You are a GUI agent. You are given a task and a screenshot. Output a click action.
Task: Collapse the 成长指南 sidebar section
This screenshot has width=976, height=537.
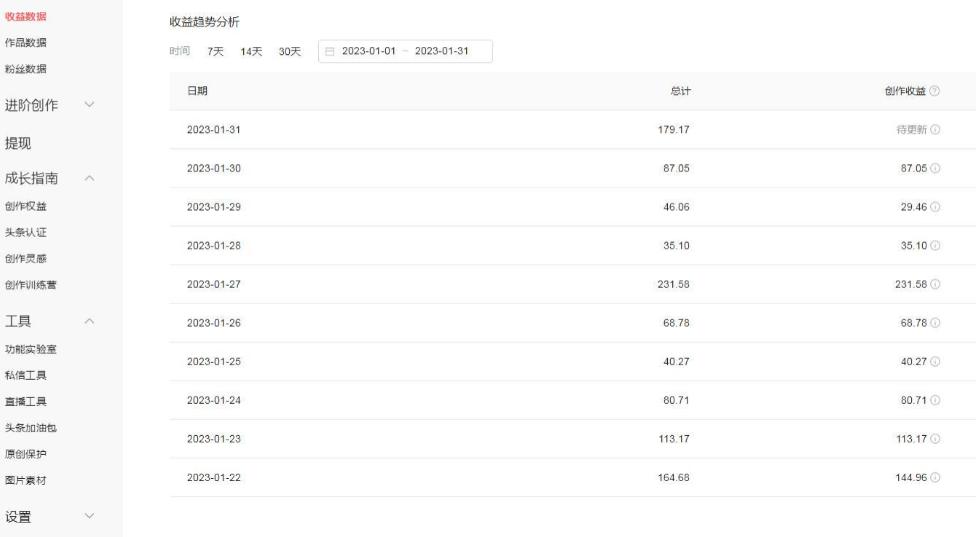click(89, 179)
